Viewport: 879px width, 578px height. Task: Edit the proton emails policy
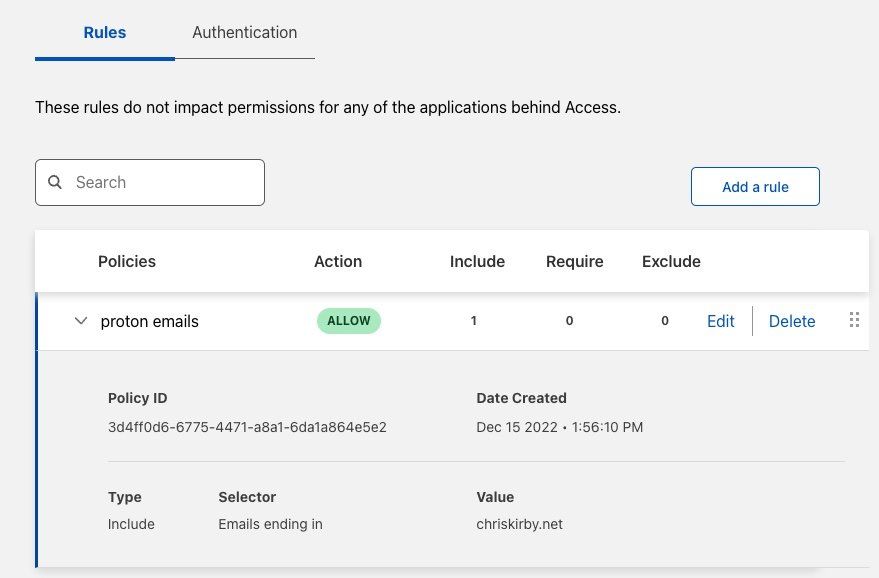(x=720, y=321)
